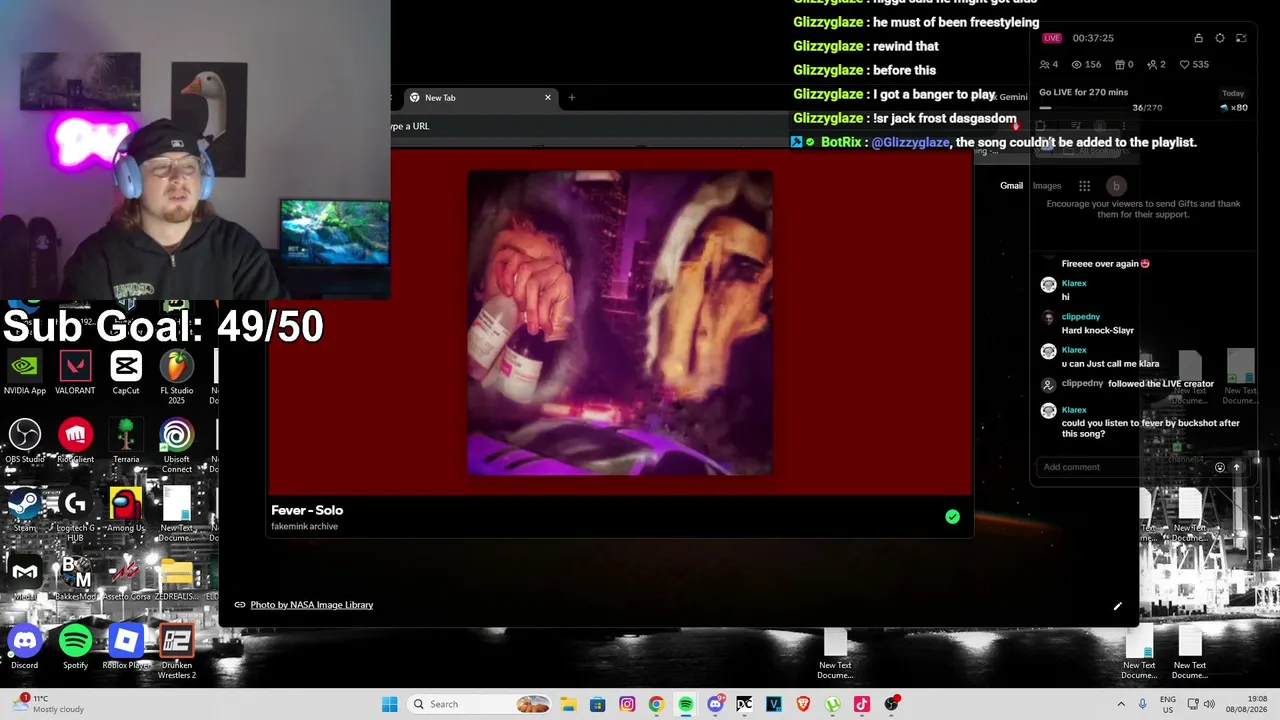Click the Add comment field in LIVE panel
Screen dimensions: 1280x720
1122,467
